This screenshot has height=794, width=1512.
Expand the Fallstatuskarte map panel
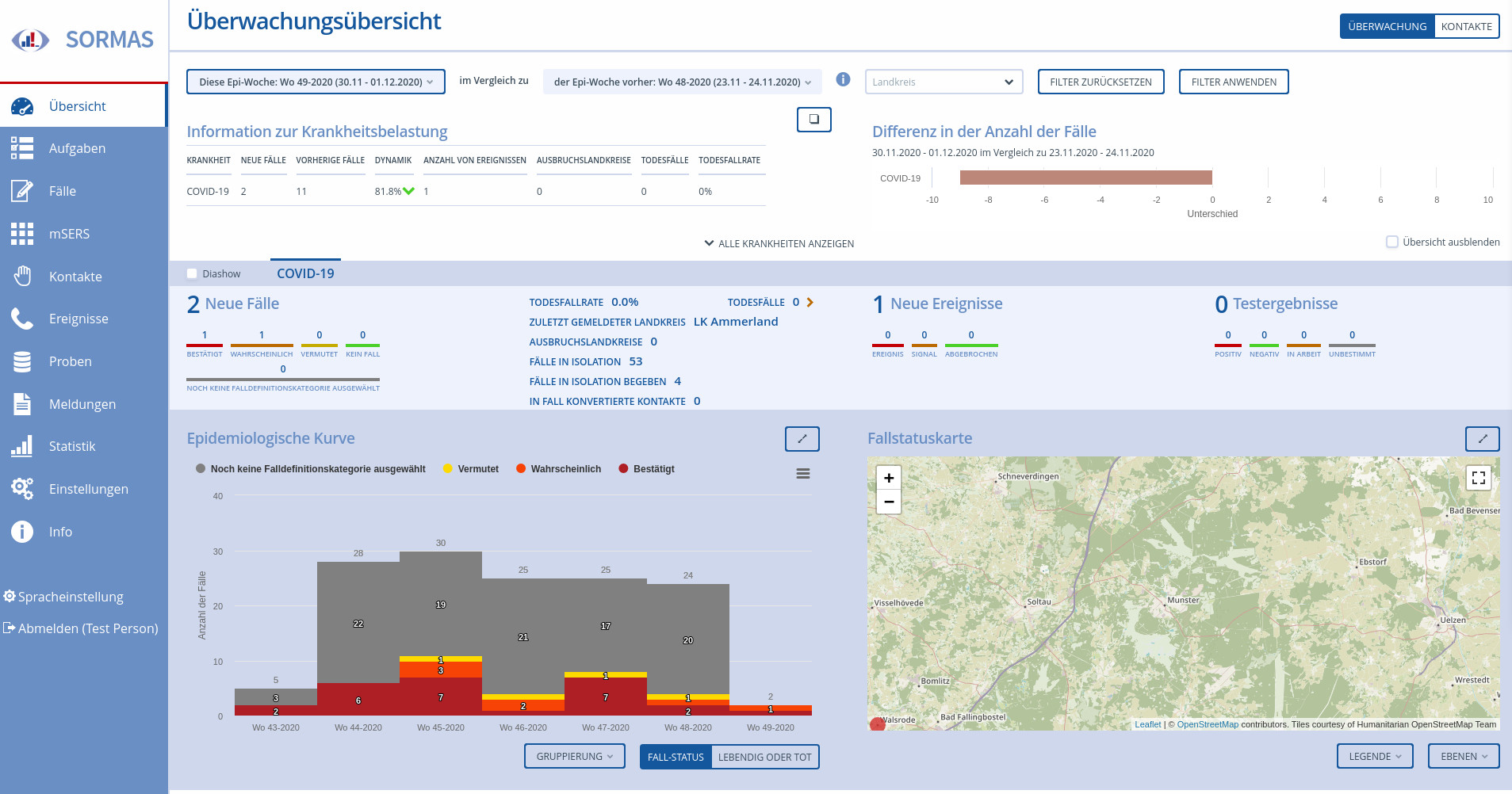(x=1482, y=439)
